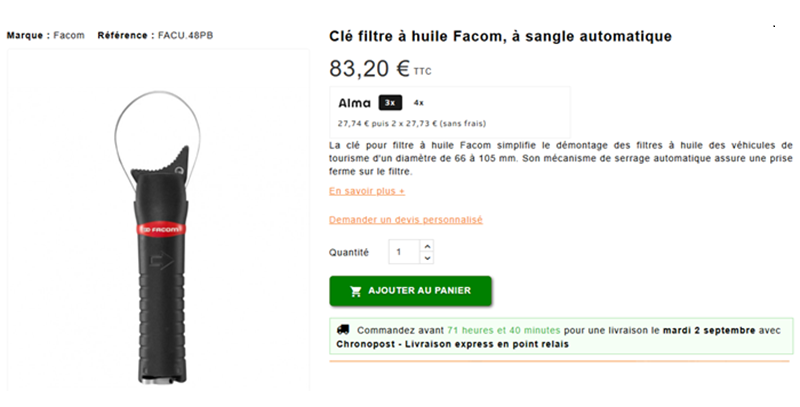Viewport: 800px width, 407px height.
Task: Click the Facom brand name next to Marque
Action: pos(69,36)
